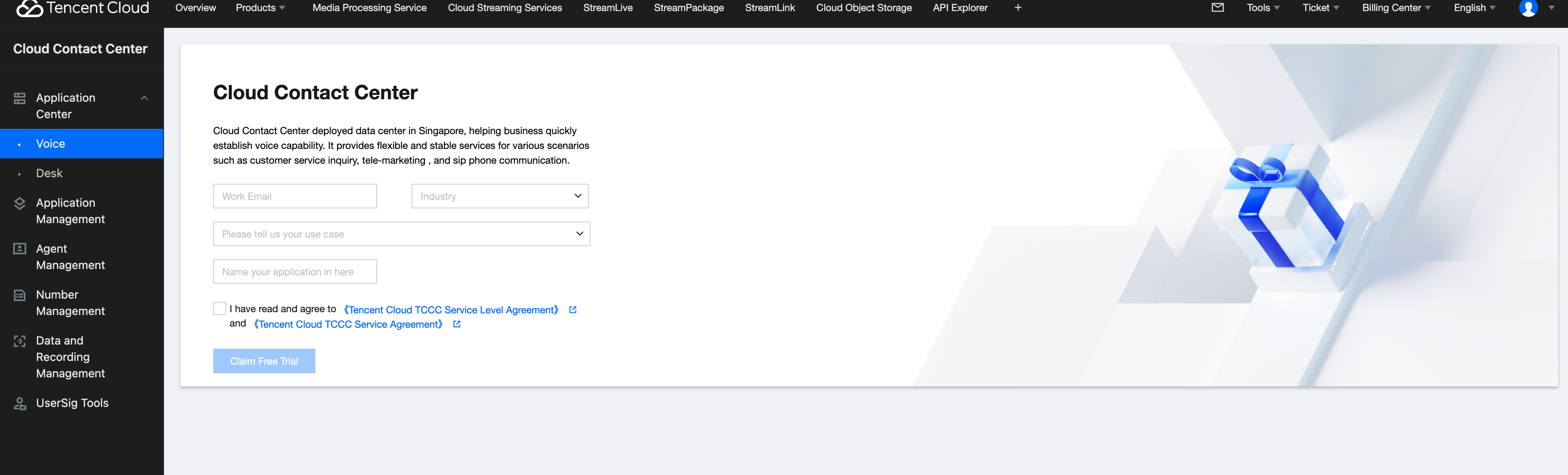This screenshot has width=1568, height=475.
Task: Open the Industry dropdown
Action: pos(500,196)
